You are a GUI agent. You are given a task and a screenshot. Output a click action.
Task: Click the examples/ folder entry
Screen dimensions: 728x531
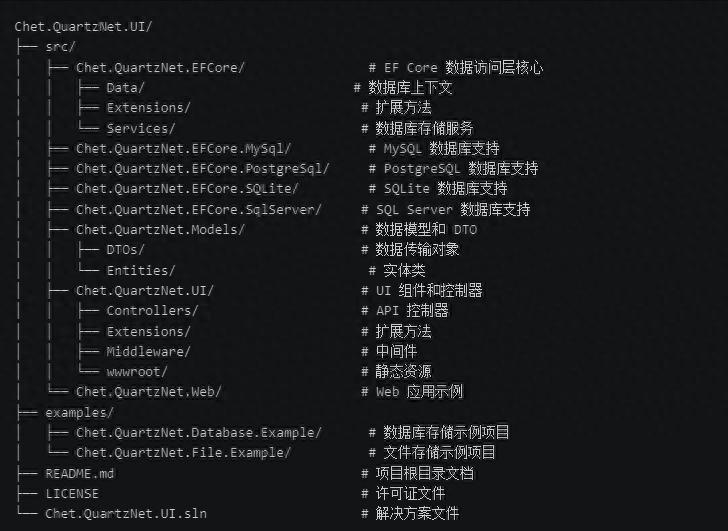(x=79, y=412)
